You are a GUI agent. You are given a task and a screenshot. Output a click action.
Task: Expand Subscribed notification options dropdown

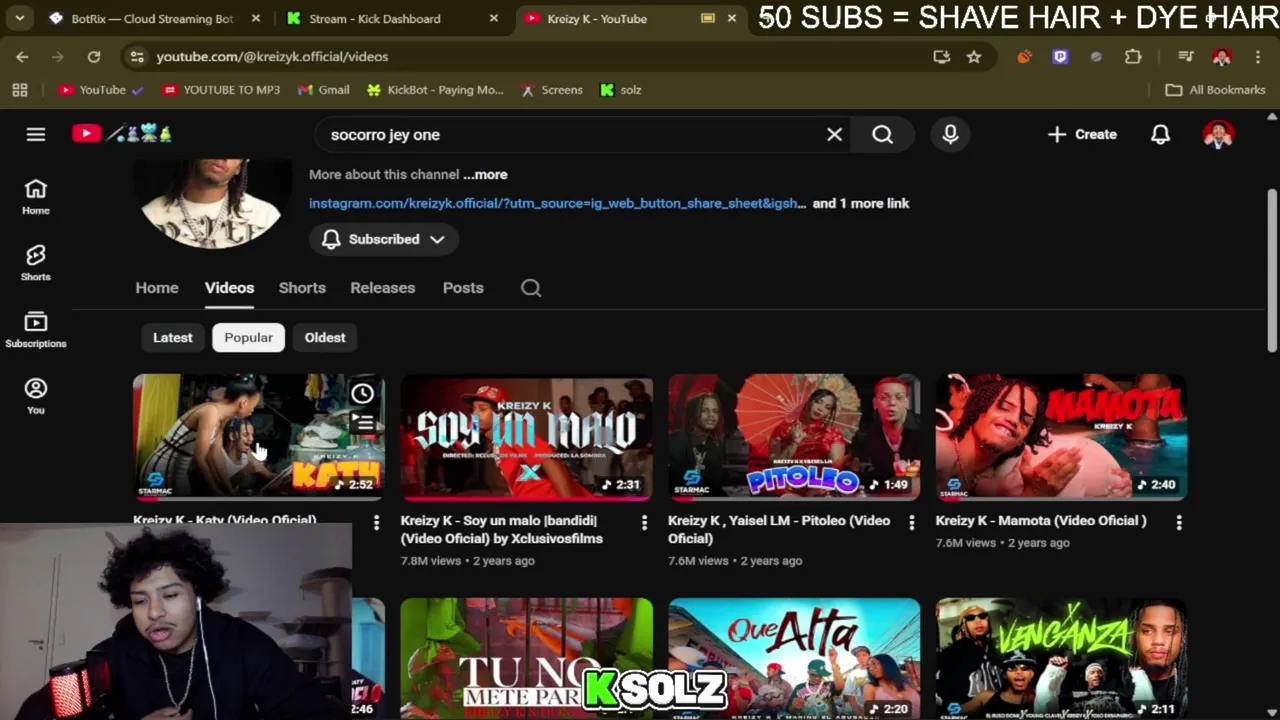coord(437,239)
